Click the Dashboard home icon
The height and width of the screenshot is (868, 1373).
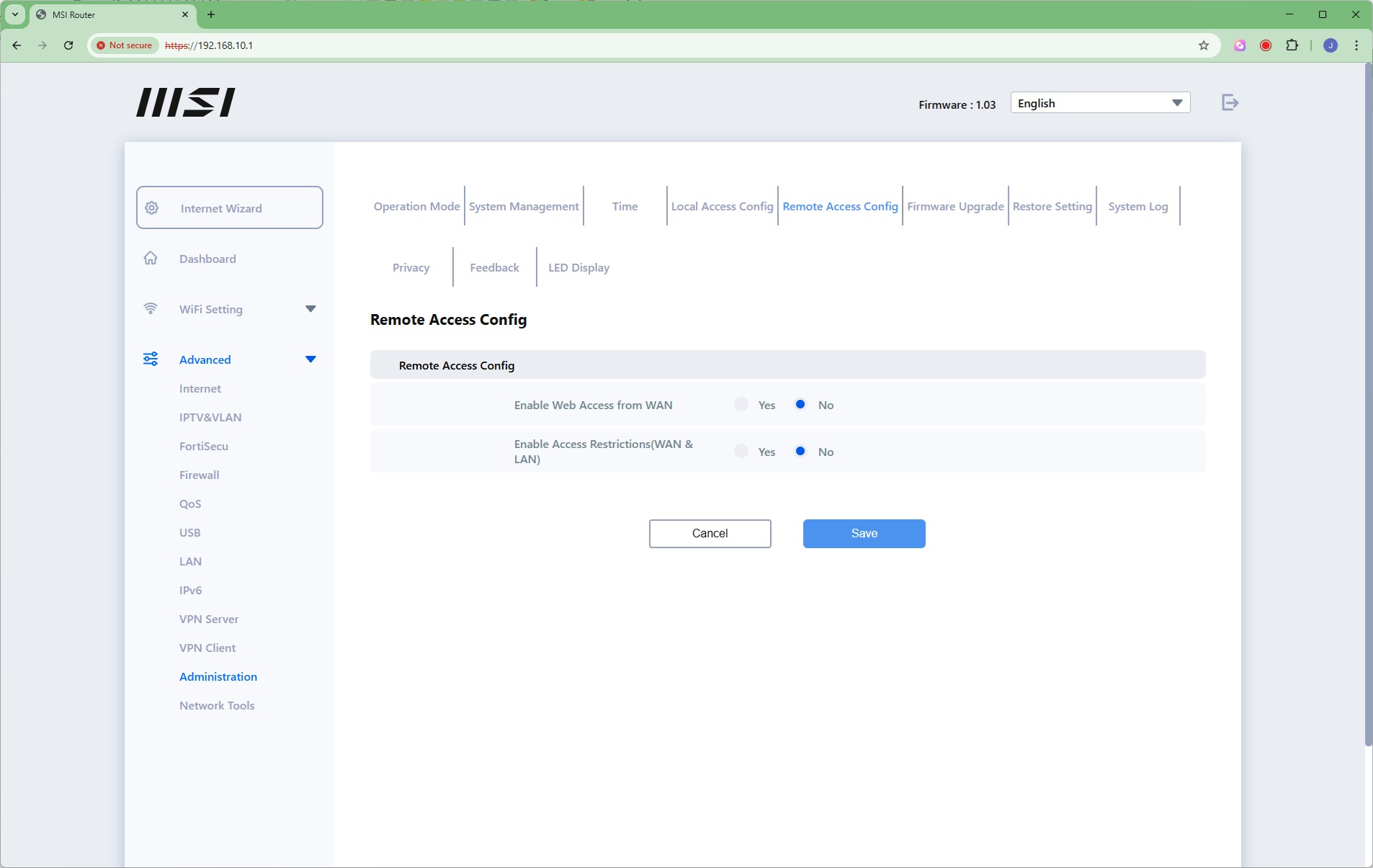pyautogui.click(x=151, y=259)
